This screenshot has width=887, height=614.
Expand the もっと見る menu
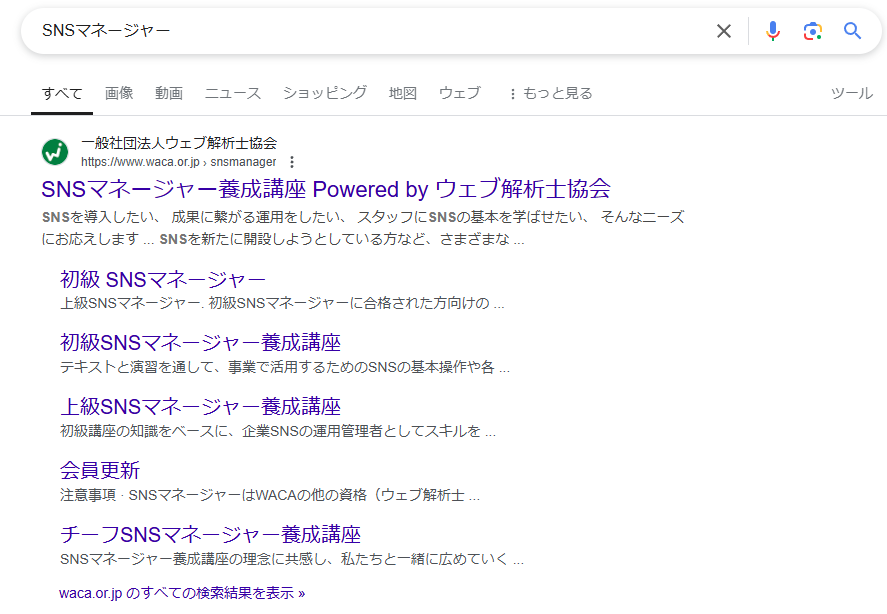550,93
